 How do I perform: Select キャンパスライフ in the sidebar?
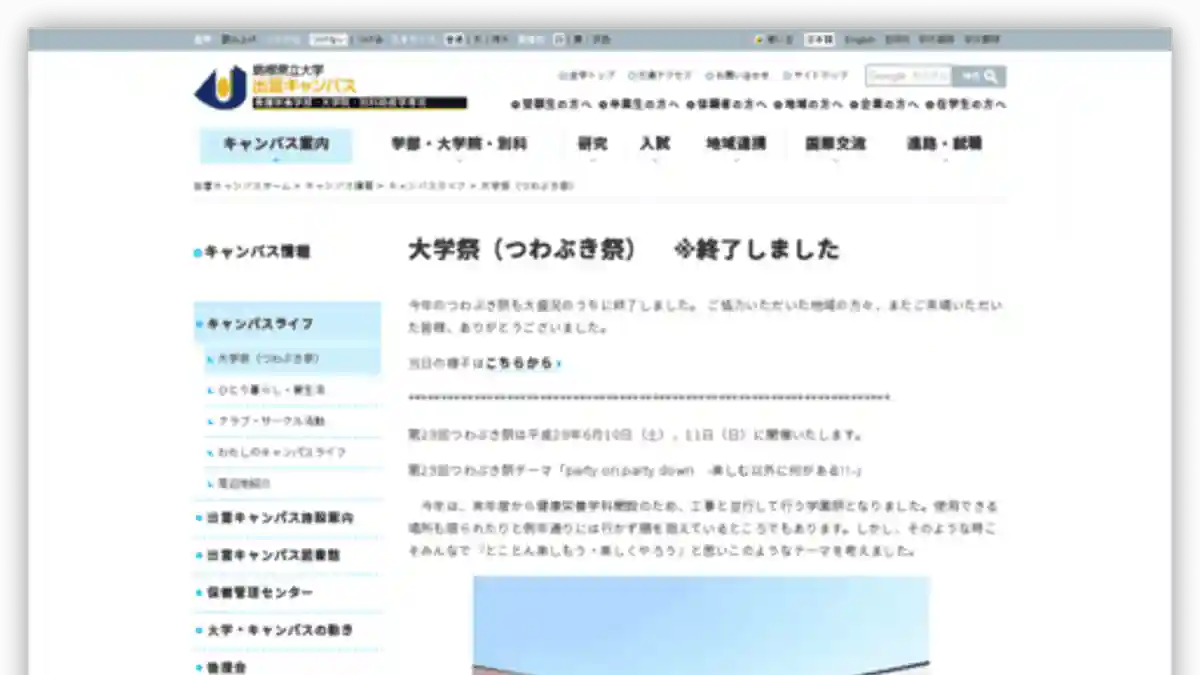click(x=260, y=324)
